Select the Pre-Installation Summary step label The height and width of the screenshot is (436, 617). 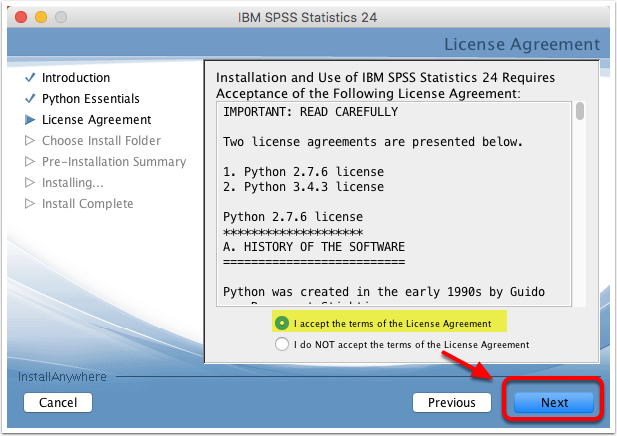114,161
